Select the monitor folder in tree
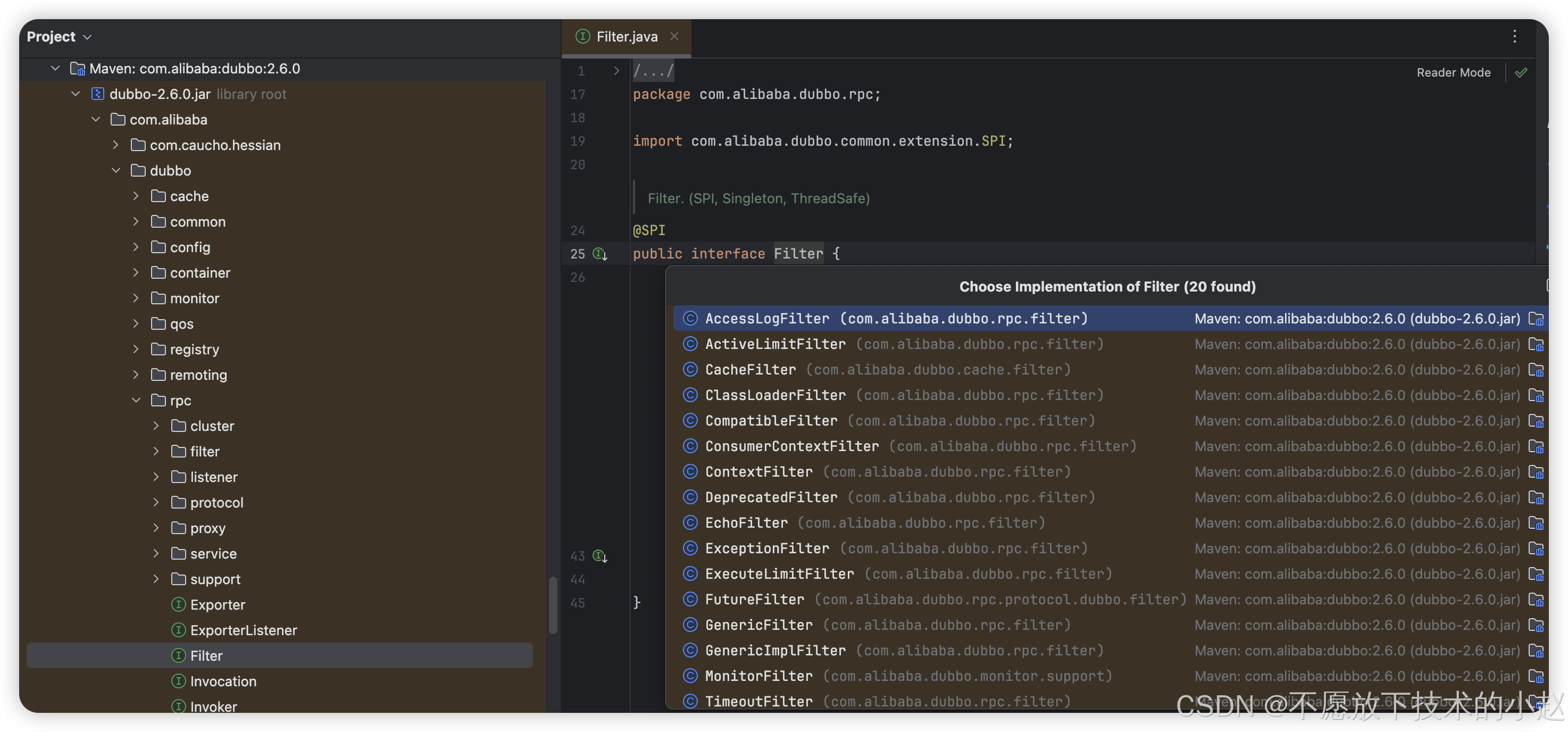The height and width of the screenshot is (732, 1568). [x=186, y=298]
